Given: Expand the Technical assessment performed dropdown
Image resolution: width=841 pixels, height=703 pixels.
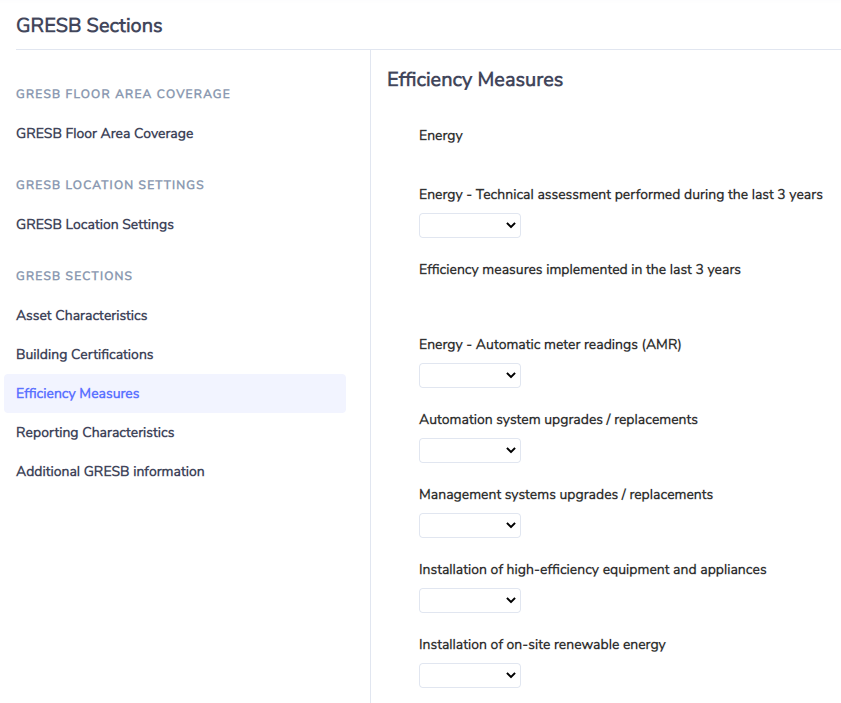Looking at the screenshot, I should click(x=470, y=225).
